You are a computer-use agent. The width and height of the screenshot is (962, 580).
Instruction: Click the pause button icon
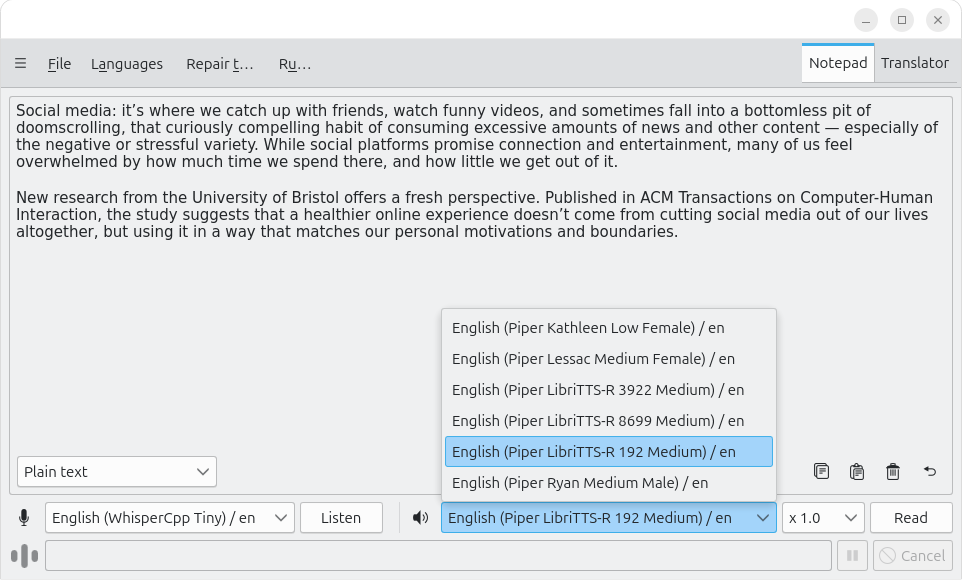click(x=852, y=556)
